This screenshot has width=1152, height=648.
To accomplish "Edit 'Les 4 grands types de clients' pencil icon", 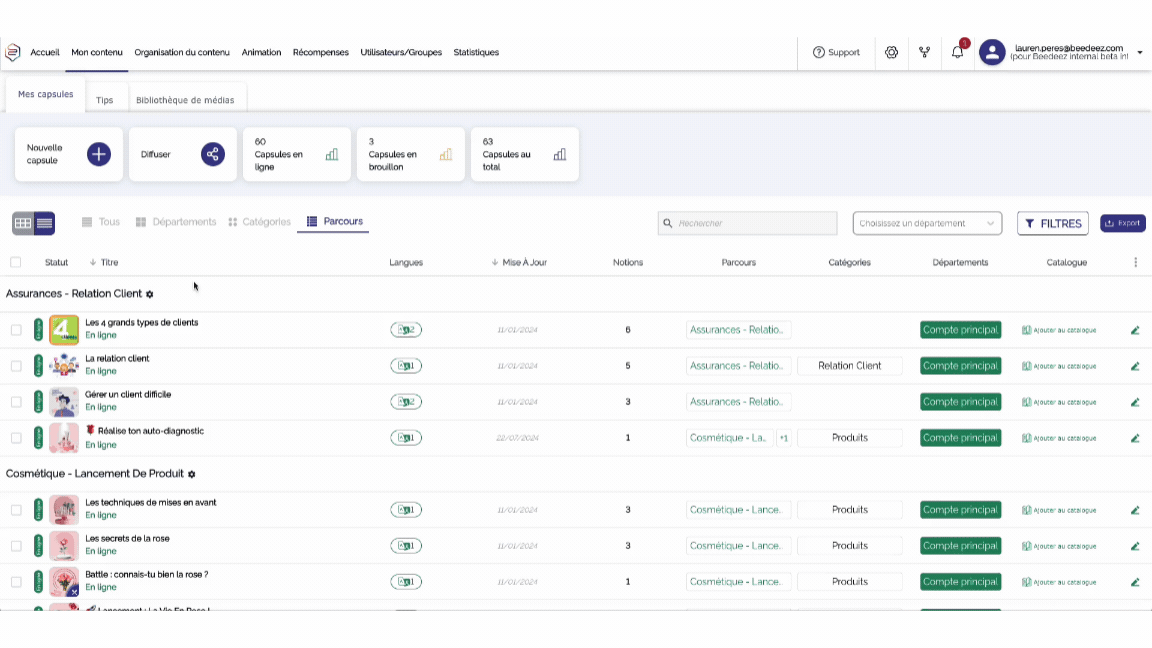I will tap(1135, 330).
